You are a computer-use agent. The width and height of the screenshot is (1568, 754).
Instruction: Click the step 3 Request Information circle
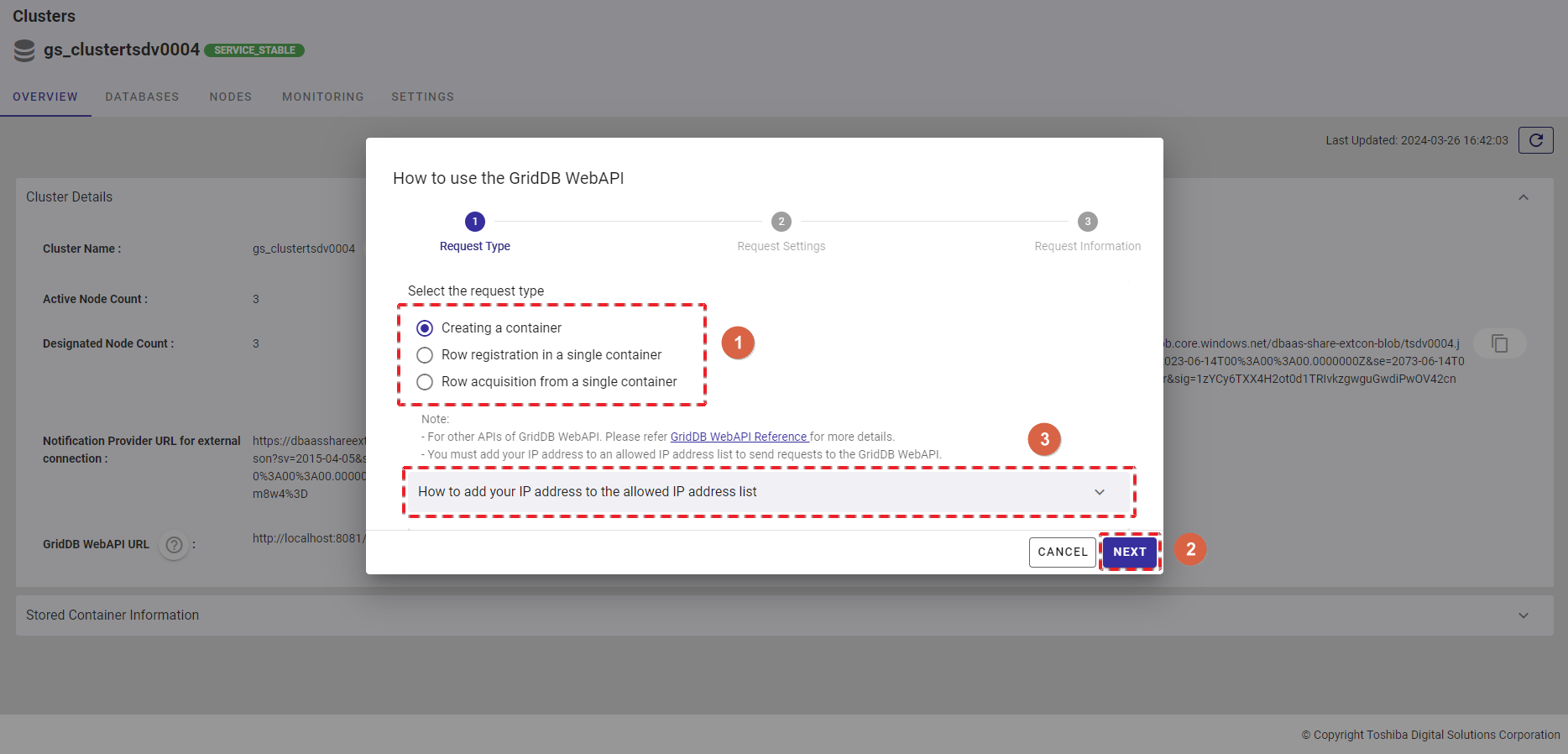click(1087, 222)
